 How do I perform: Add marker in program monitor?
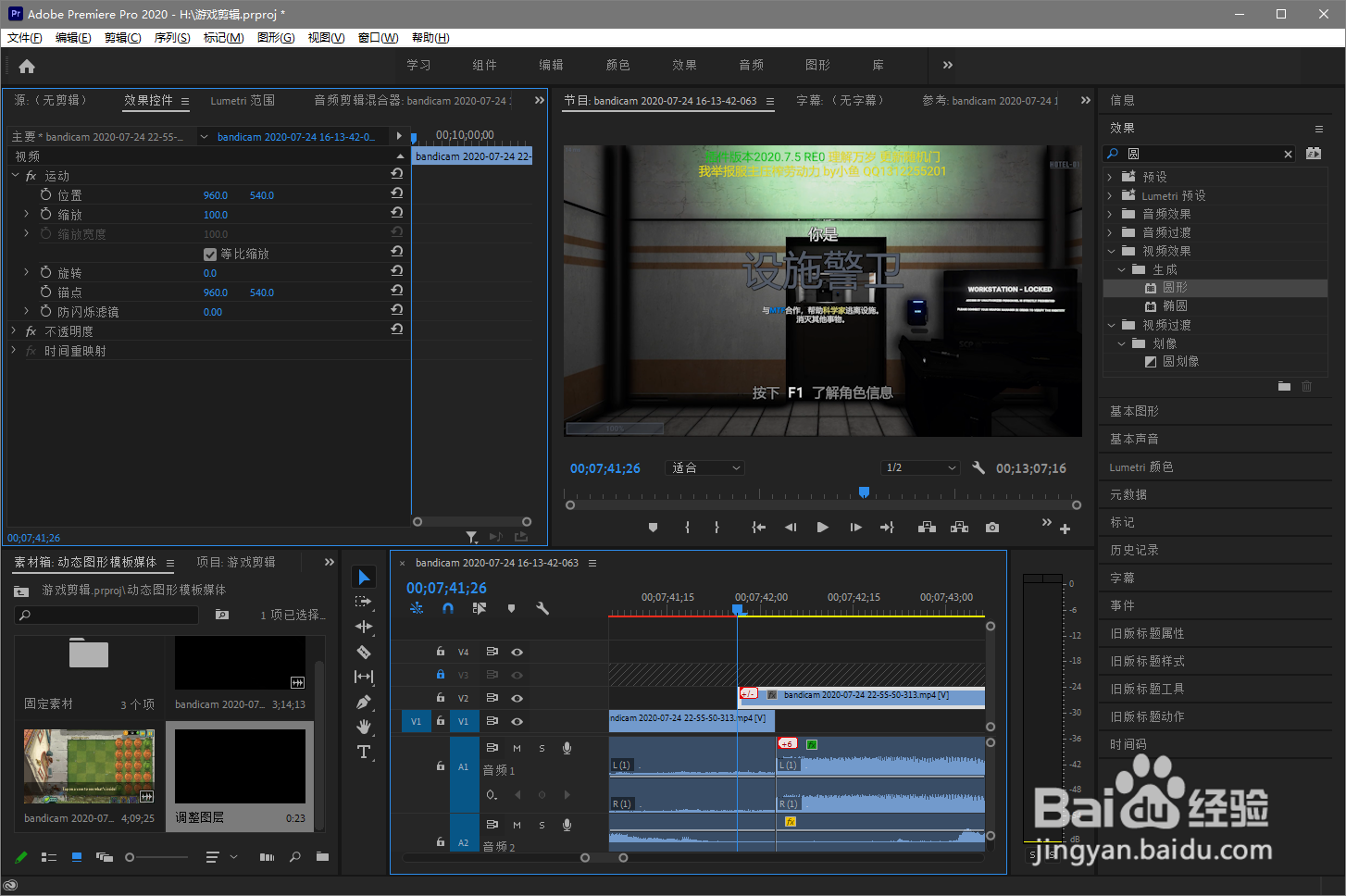(x=653, y=528)
